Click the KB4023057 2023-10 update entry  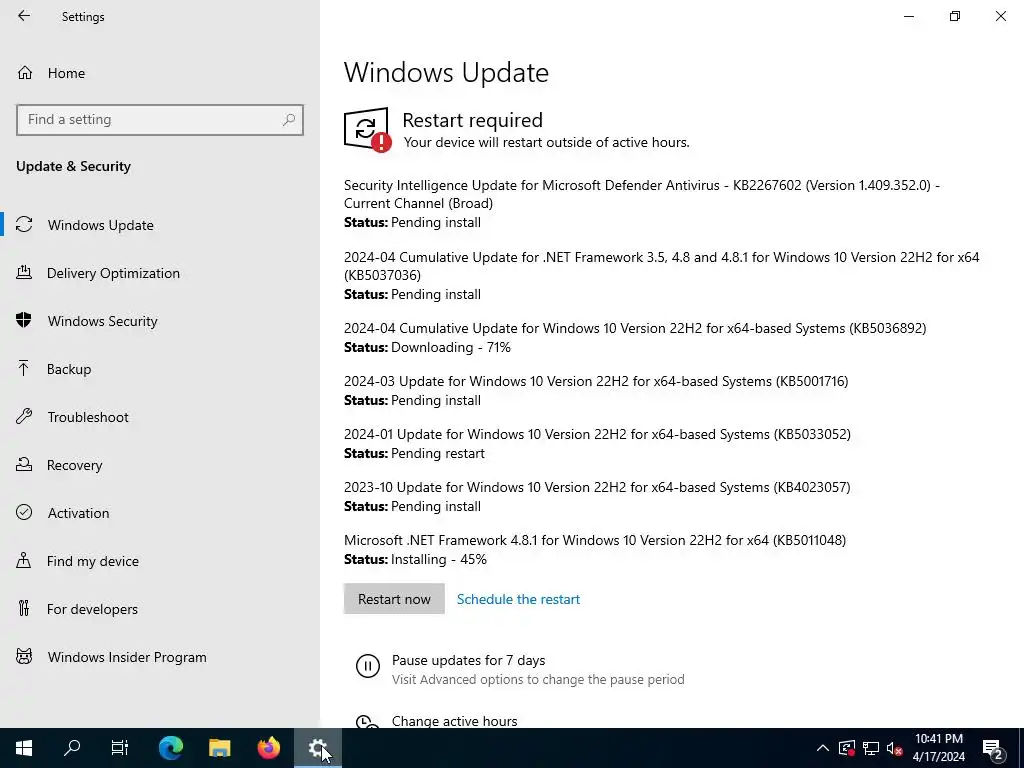(x=597, y=487)
